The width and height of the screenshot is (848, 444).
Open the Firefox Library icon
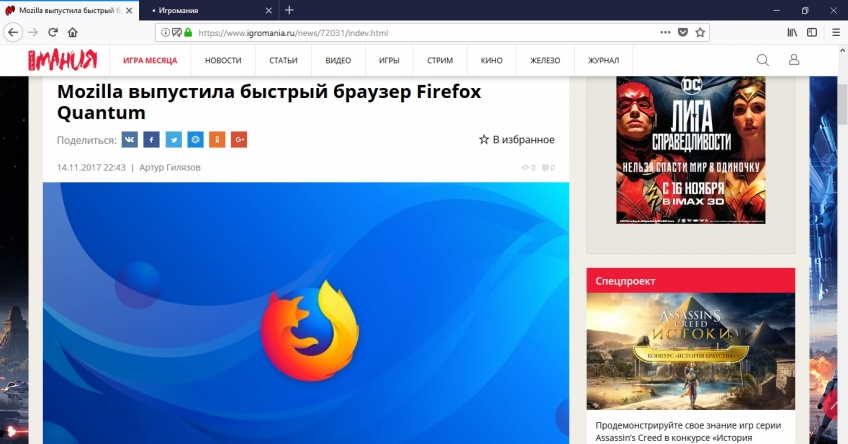coord(792,32)
